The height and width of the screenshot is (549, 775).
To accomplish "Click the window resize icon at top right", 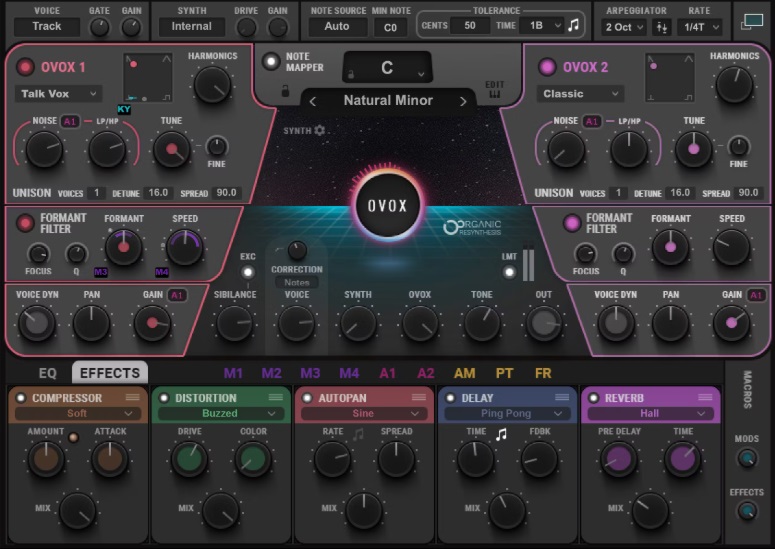I will [x=752, y=22].
